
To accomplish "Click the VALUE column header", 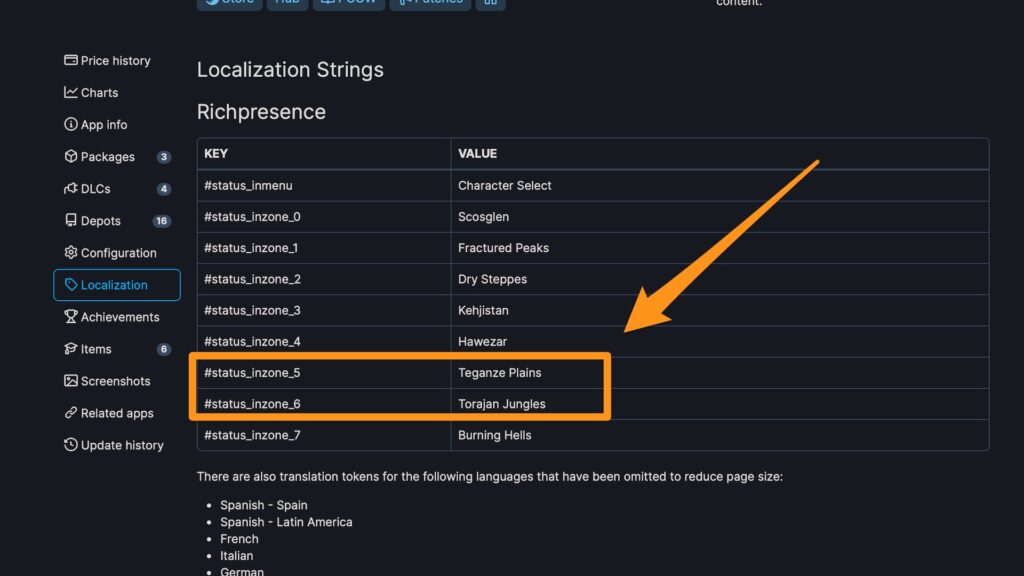I will (720, 153).
